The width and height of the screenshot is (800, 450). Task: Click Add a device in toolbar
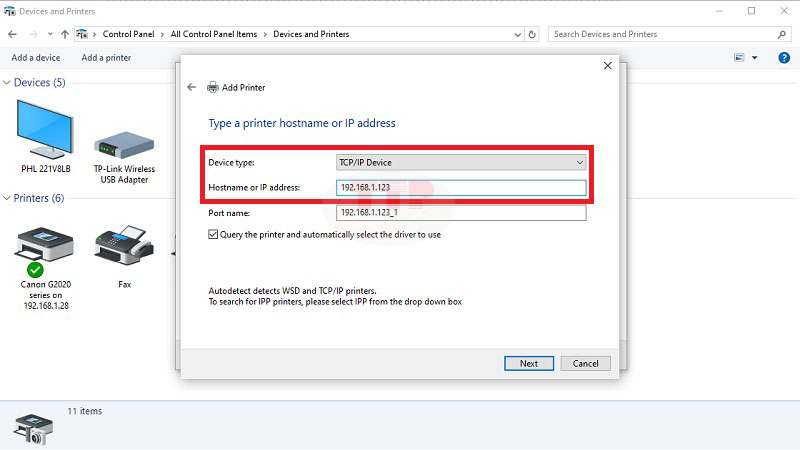click(35, 58)
